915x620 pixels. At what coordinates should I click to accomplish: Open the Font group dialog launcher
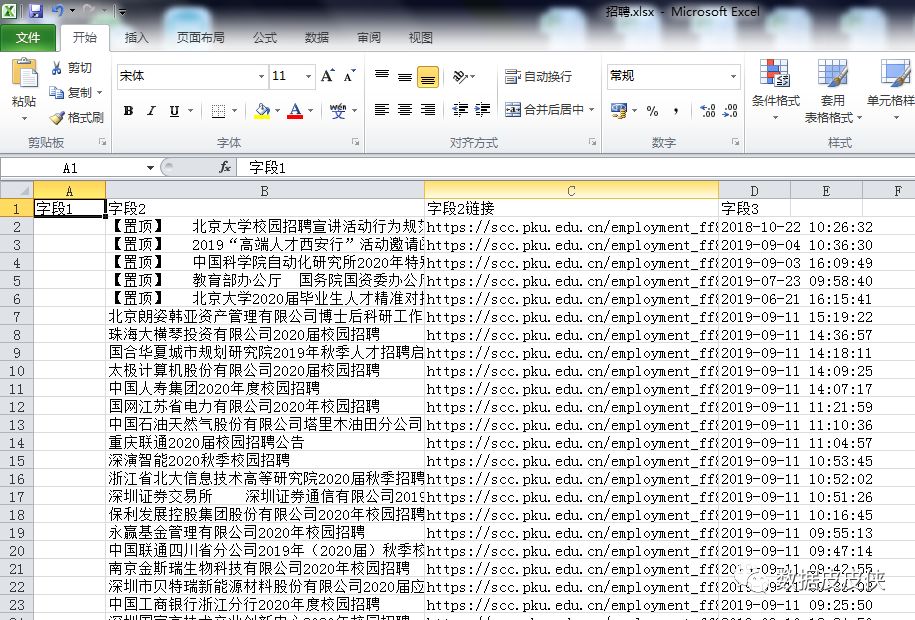(x=355, y=142)
